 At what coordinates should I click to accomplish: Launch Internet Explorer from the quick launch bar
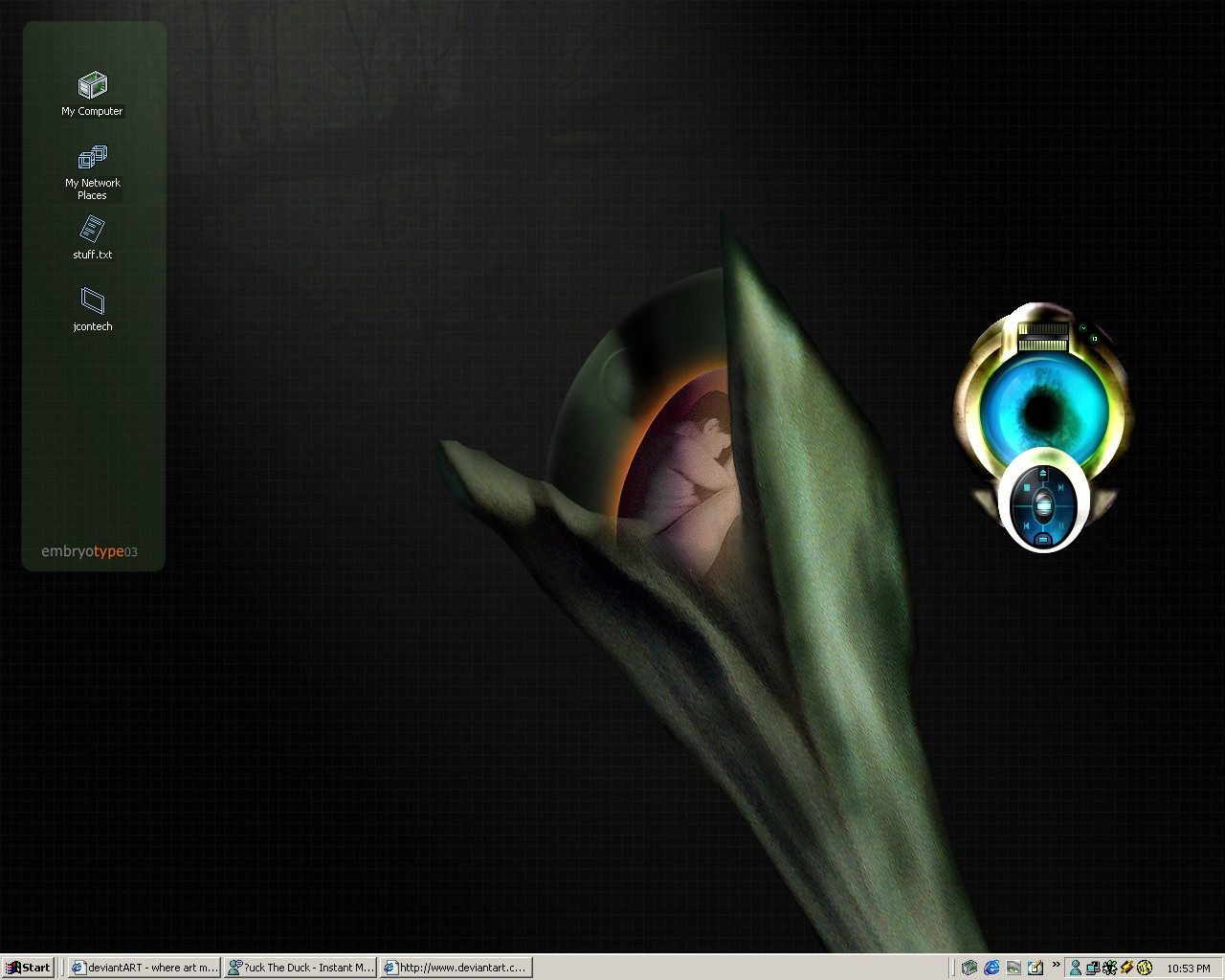pyautogui.click(x=991, y=968)
